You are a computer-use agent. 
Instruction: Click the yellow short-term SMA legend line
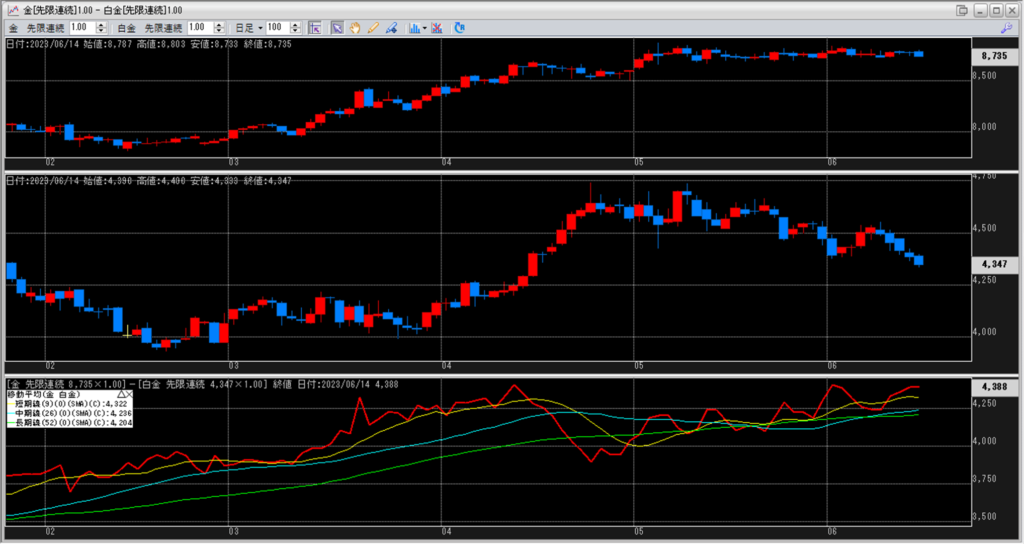pos(11,404)
